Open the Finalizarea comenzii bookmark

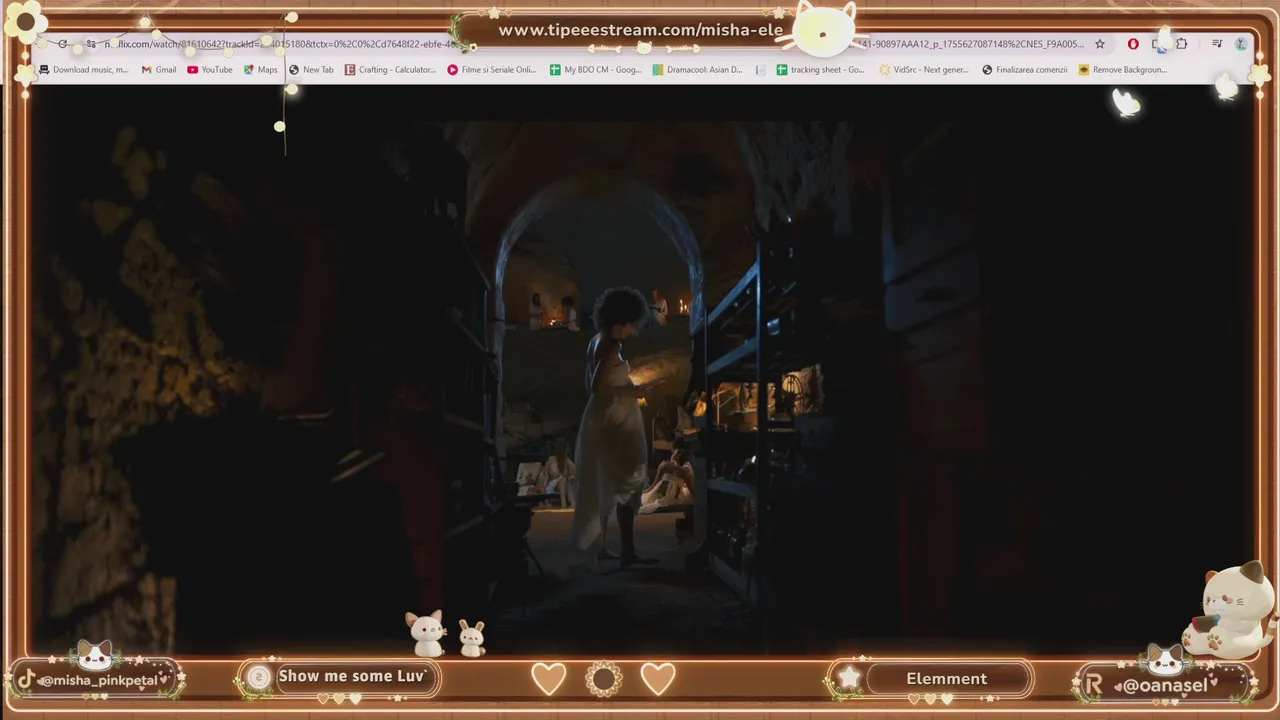point(1025,70)
